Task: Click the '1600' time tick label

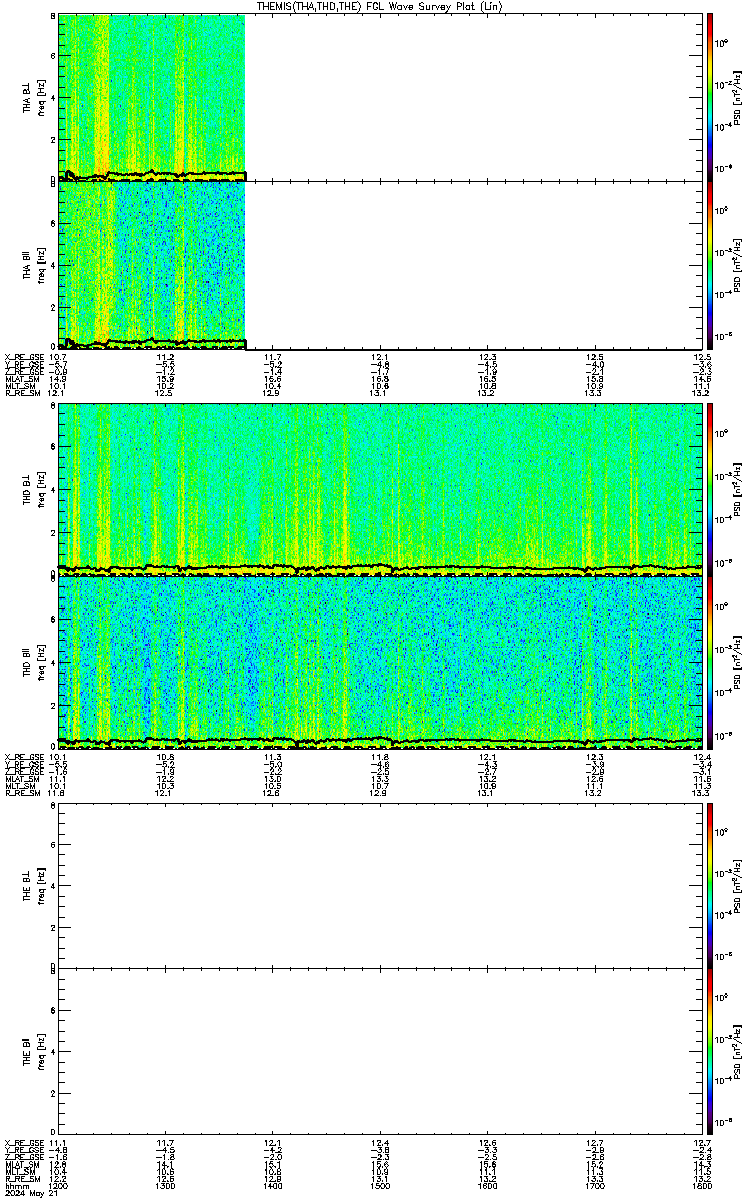Action: [x=488, y=1186]
